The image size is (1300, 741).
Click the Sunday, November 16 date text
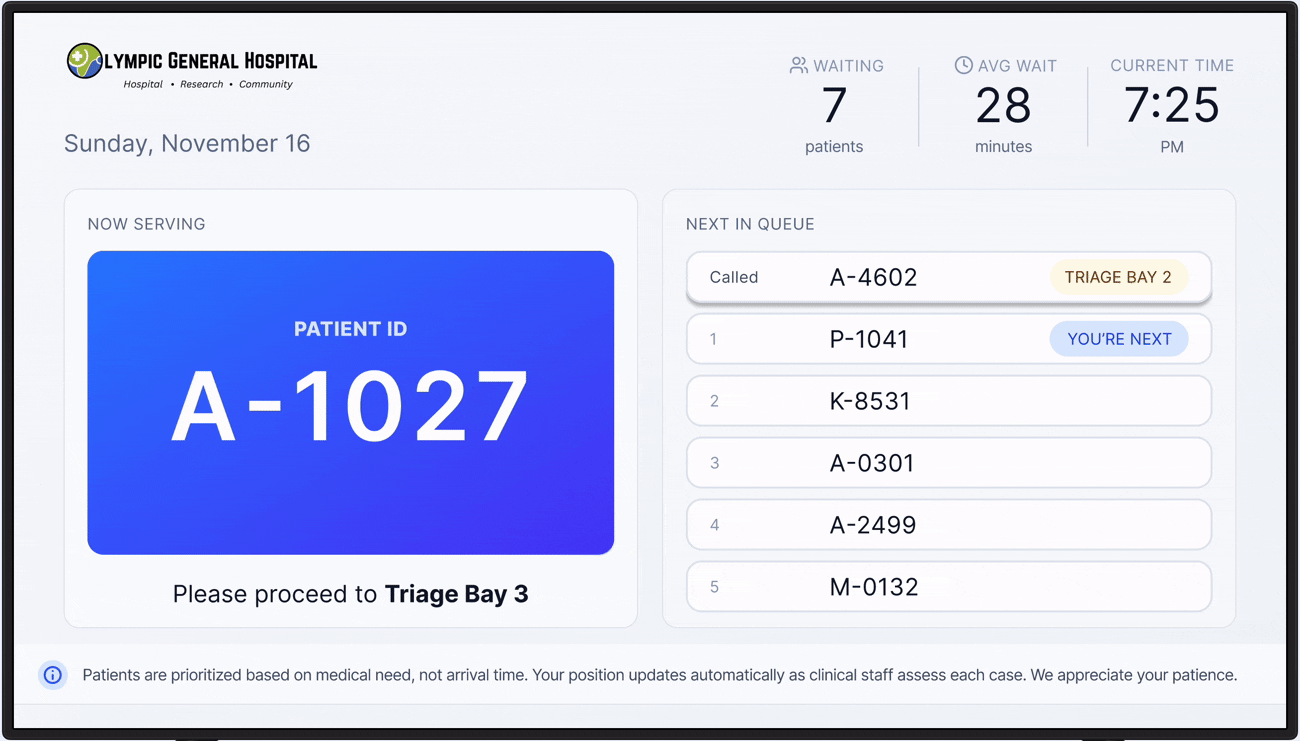tap(187, 143)
